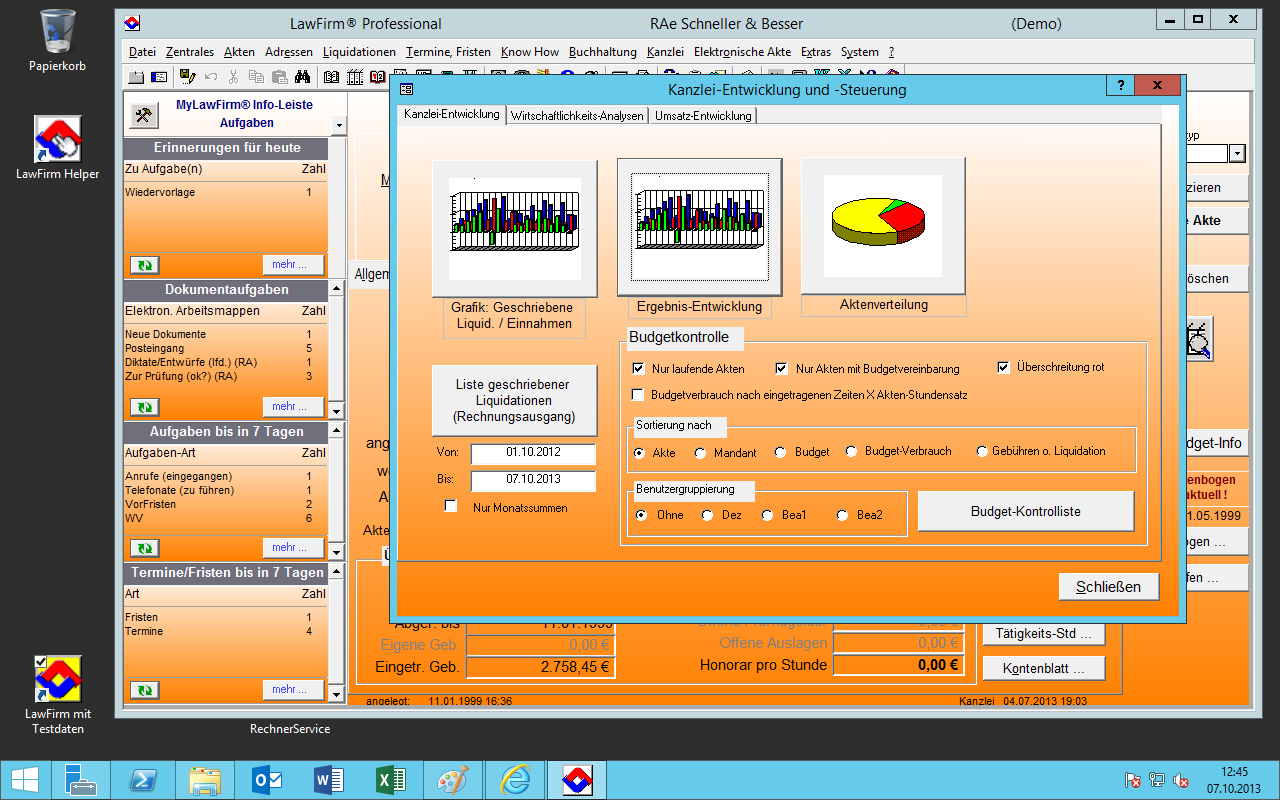Click the address card icon in toolbar

point(159,77)
